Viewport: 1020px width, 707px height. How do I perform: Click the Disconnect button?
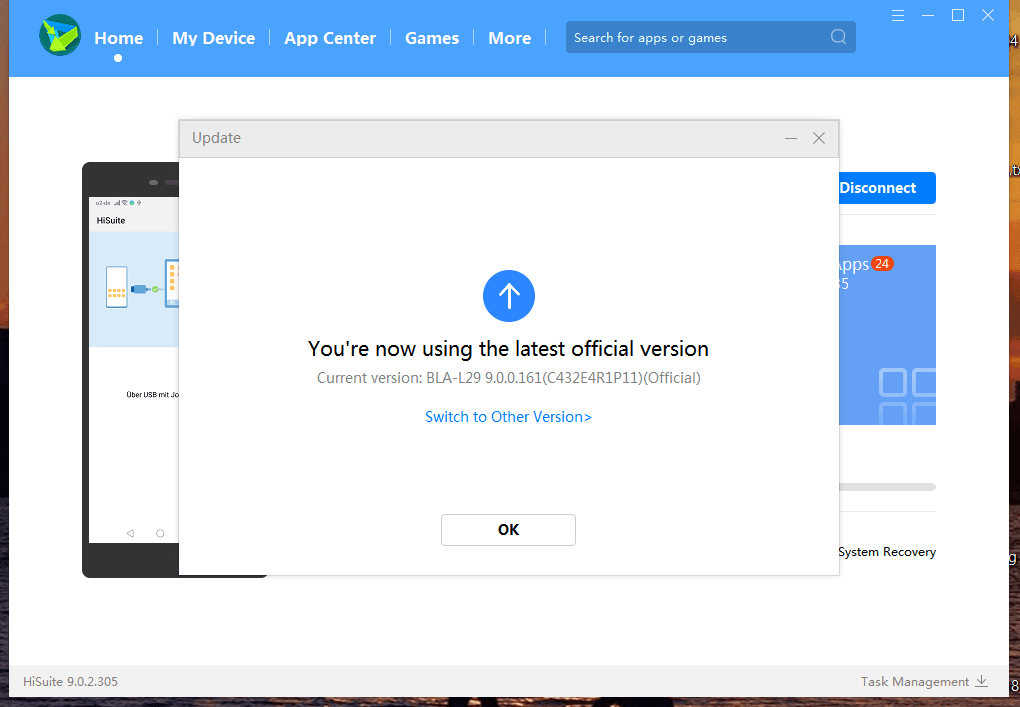click(887, 188)
